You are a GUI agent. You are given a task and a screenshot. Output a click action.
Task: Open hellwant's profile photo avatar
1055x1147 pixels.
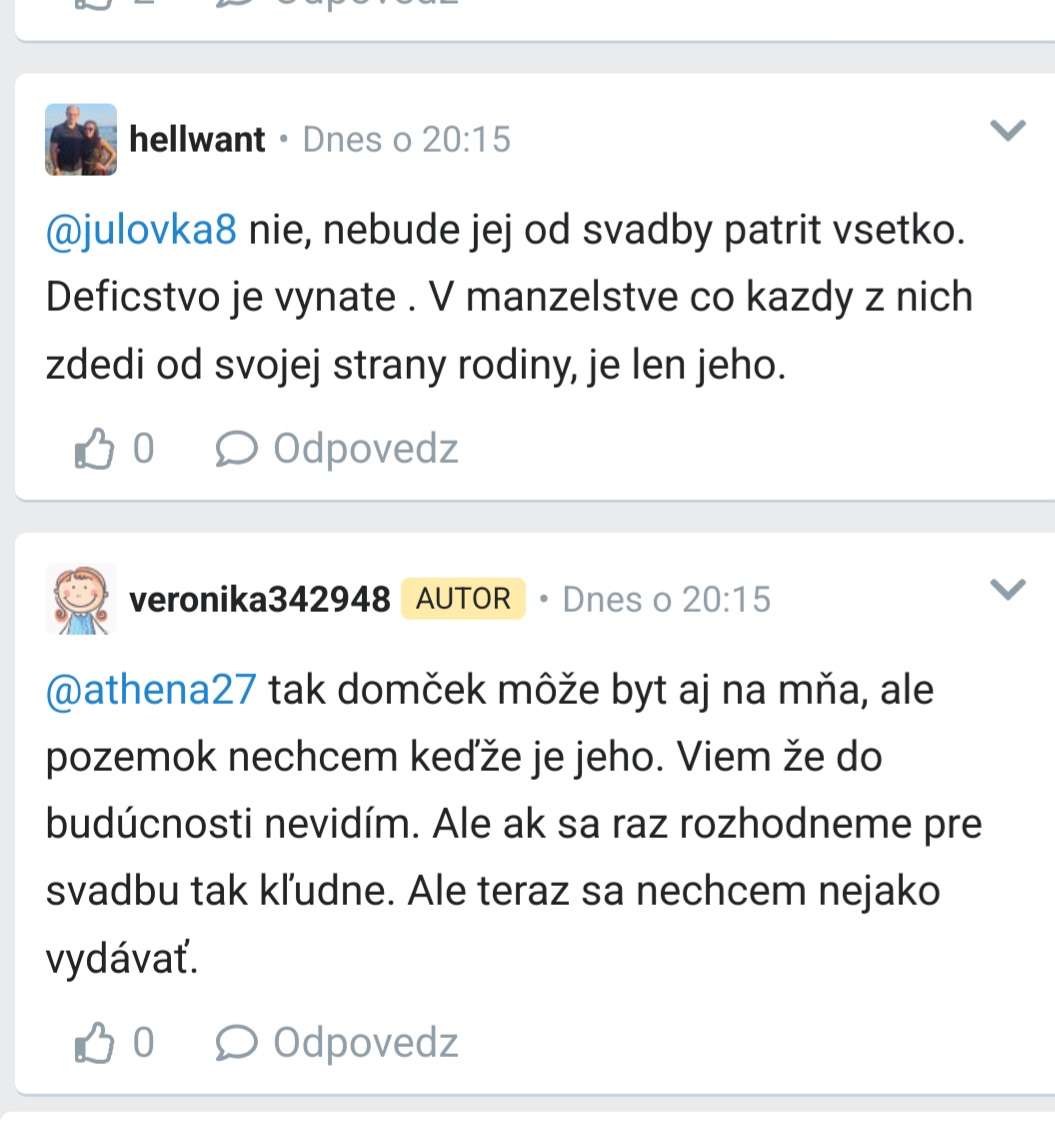point(81,139)
